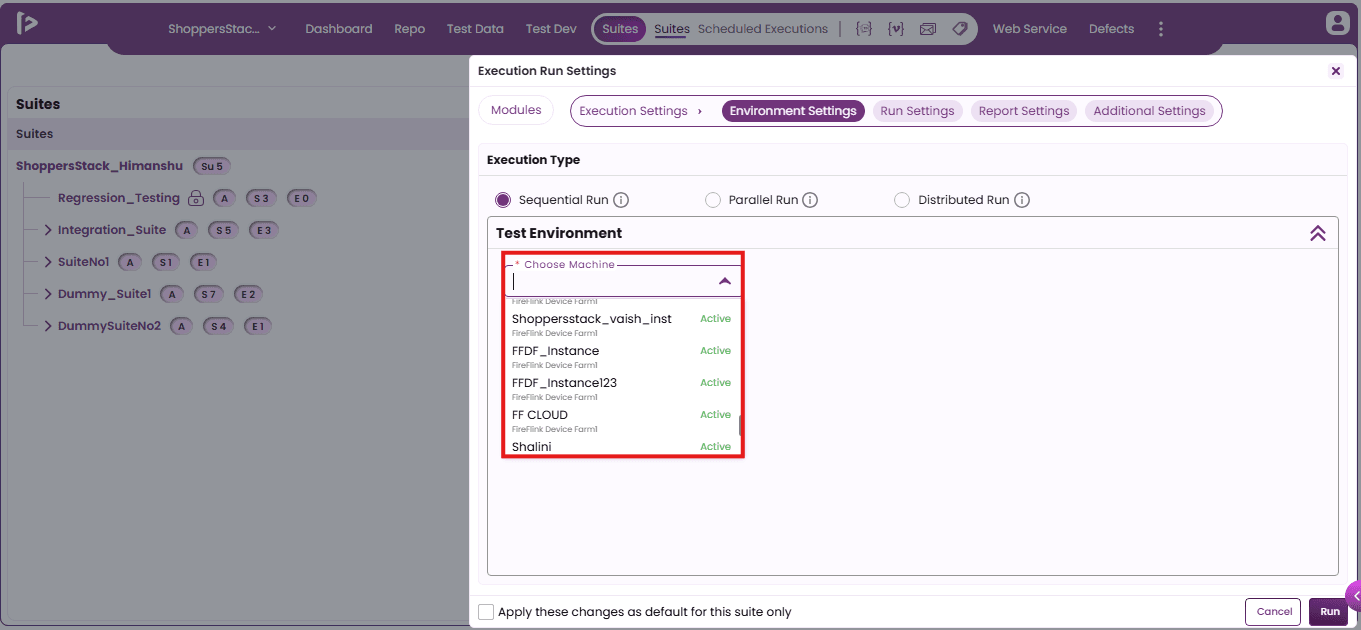Screen dimensions: 1361x630
Task: Click the Parallel Run info icon
Action: click(810, 200)
